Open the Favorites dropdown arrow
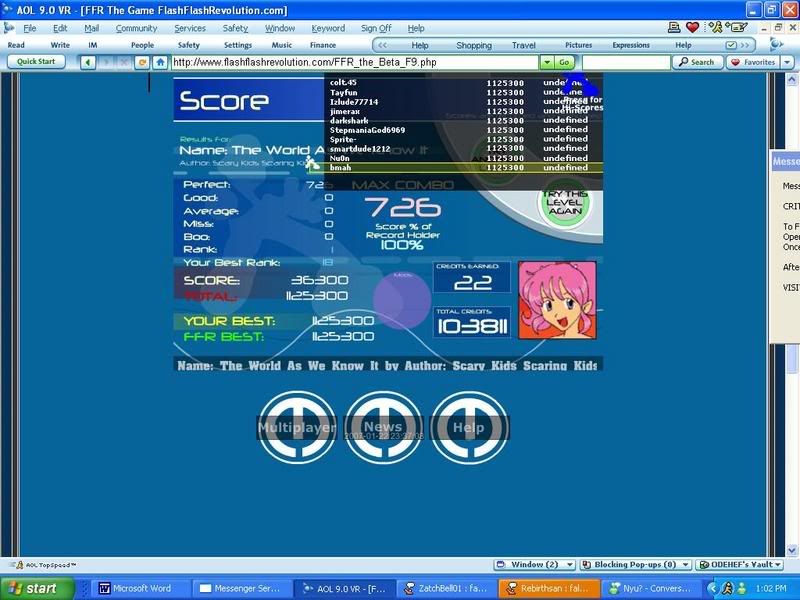Image resolution: width=800 pixels, height=600 pixels. coord(787,62)
